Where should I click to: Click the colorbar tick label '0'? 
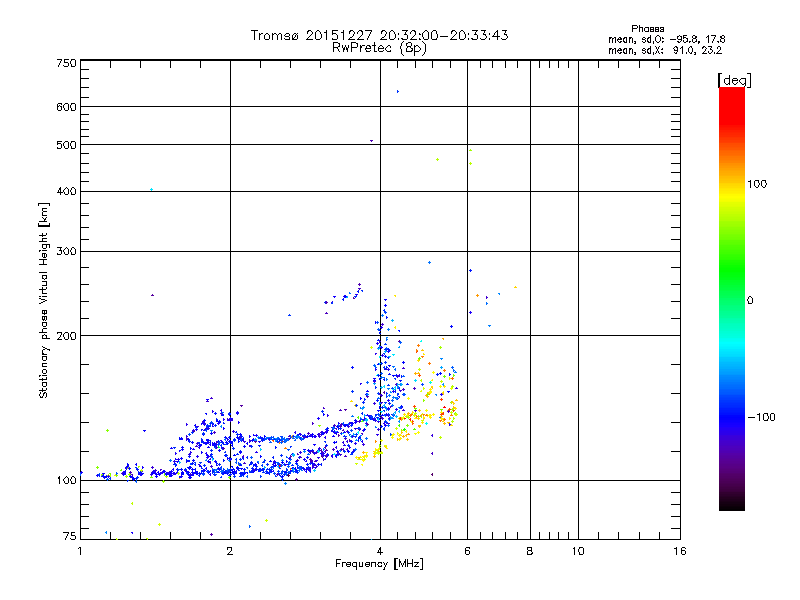[750, 301]
